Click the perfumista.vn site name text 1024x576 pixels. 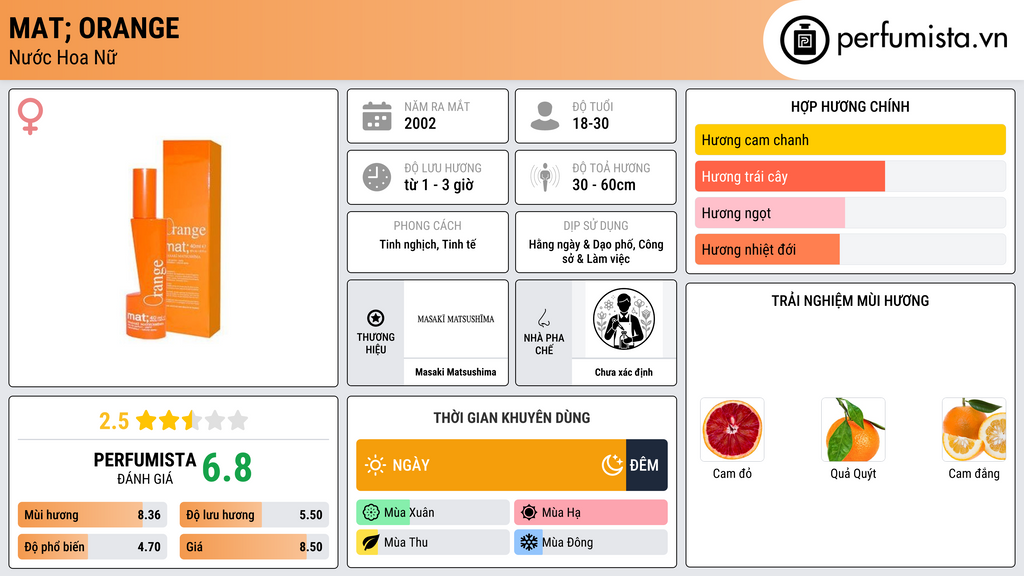922,39
